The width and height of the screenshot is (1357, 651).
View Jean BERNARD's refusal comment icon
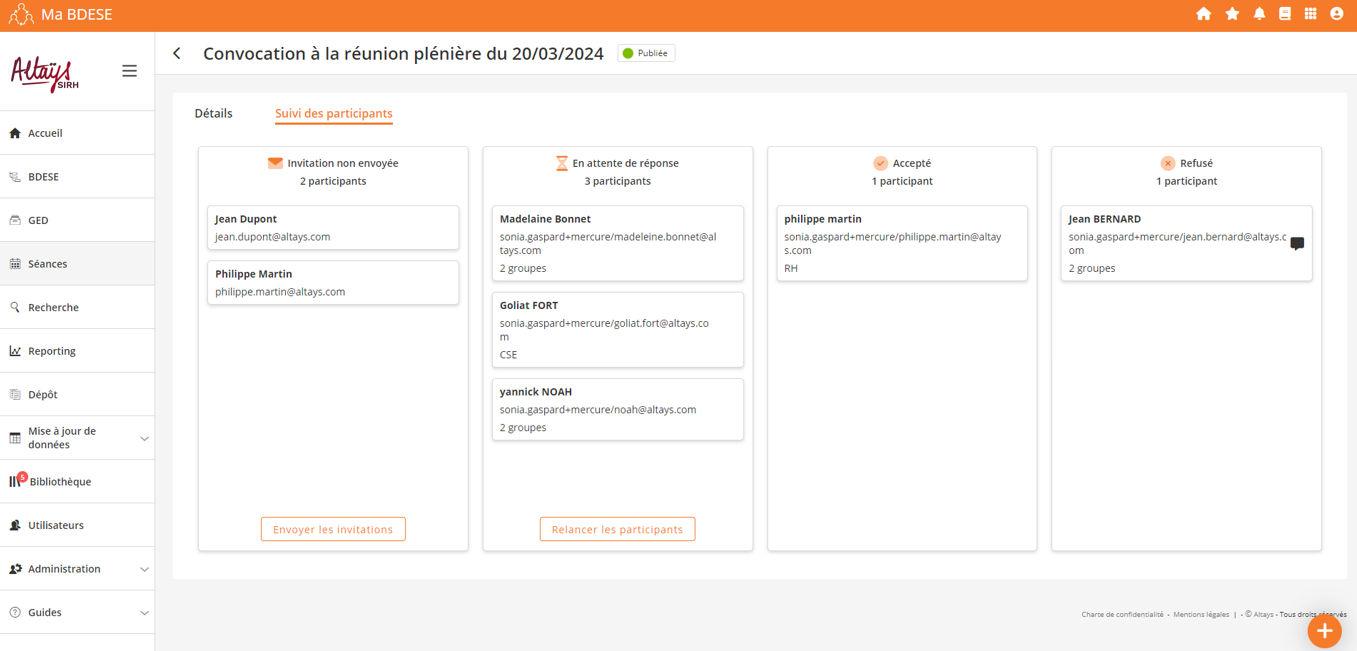click(1297, 243)
